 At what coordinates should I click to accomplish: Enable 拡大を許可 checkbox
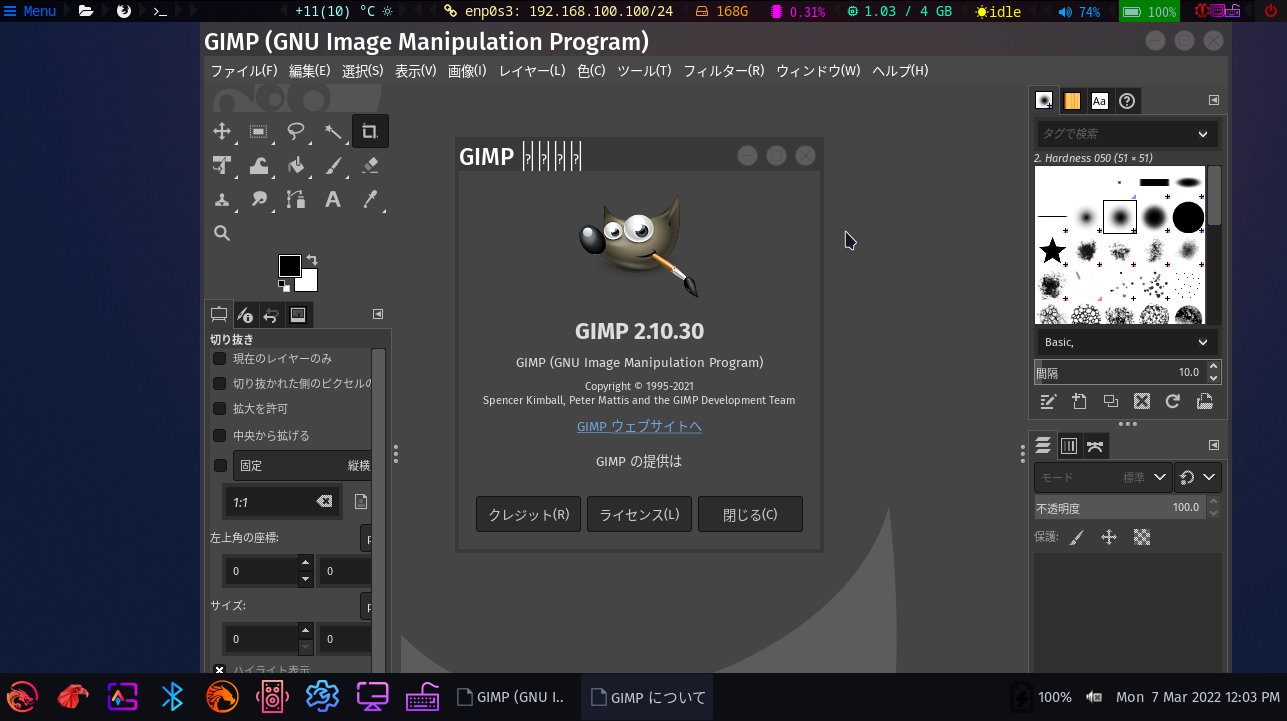pyautogui.click(x=220, y=408)
